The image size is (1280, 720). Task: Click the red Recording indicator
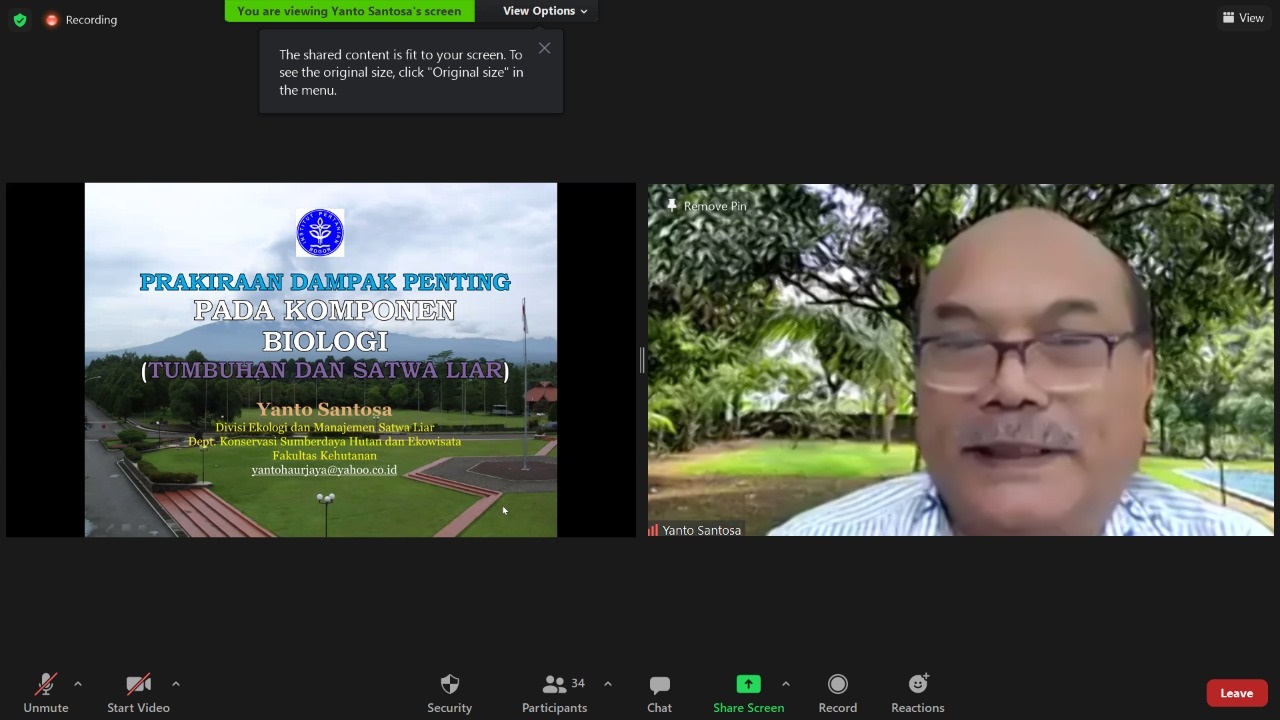(81, 20)
